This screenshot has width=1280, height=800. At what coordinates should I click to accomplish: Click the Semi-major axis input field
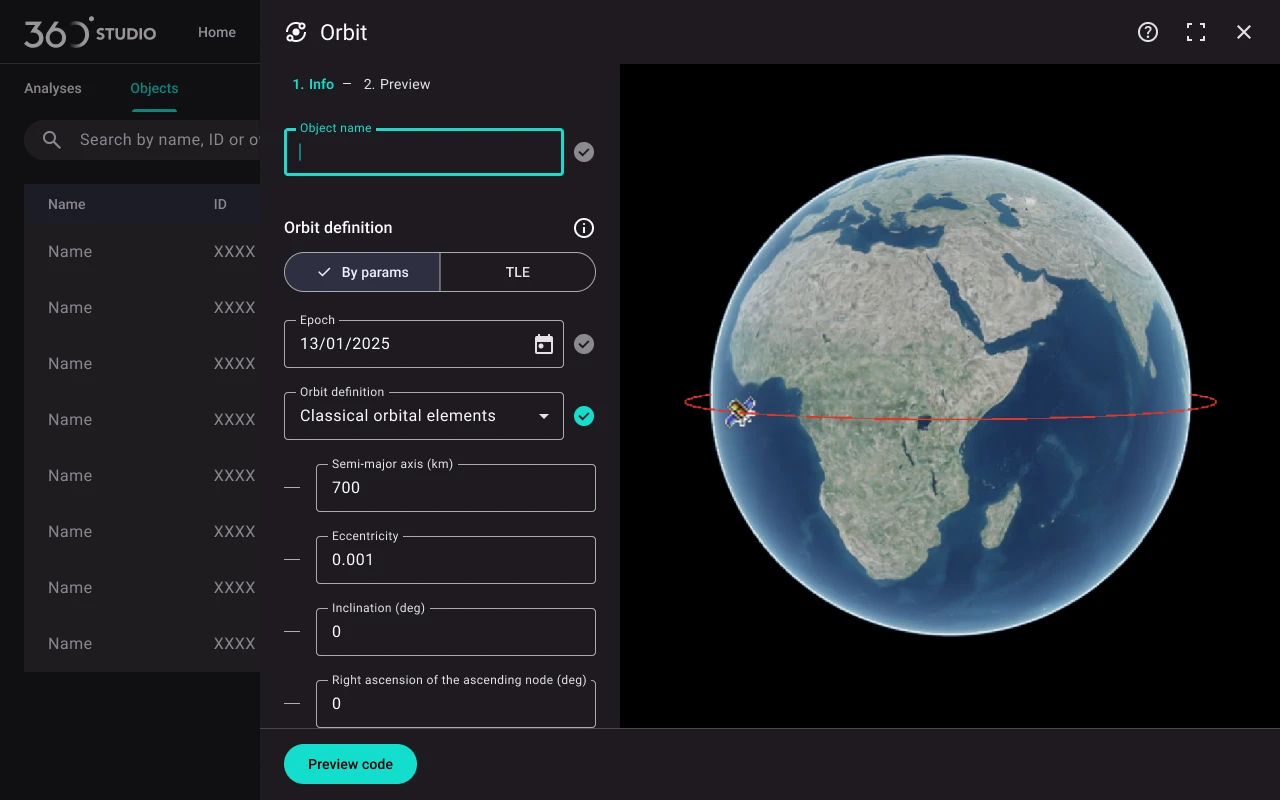456,488
